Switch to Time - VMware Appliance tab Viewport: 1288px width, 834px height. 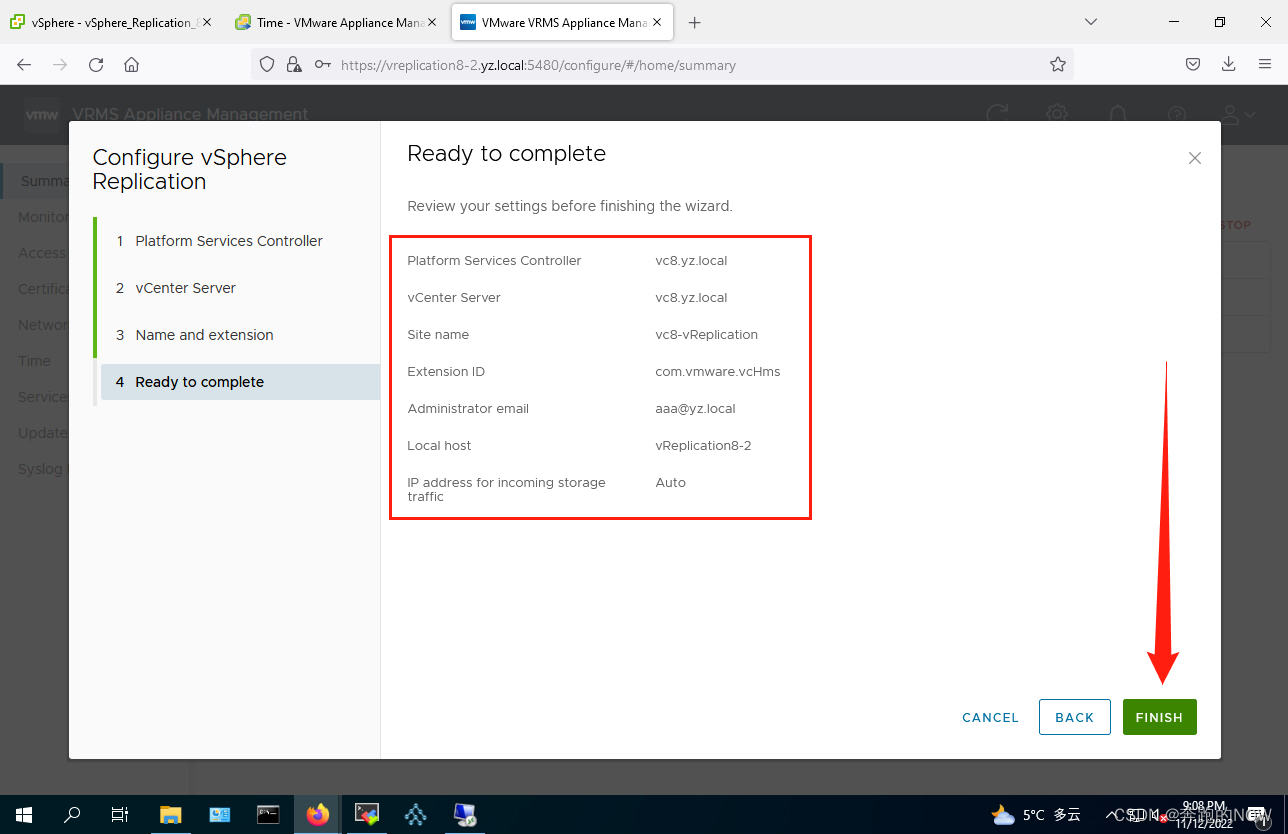335,22
